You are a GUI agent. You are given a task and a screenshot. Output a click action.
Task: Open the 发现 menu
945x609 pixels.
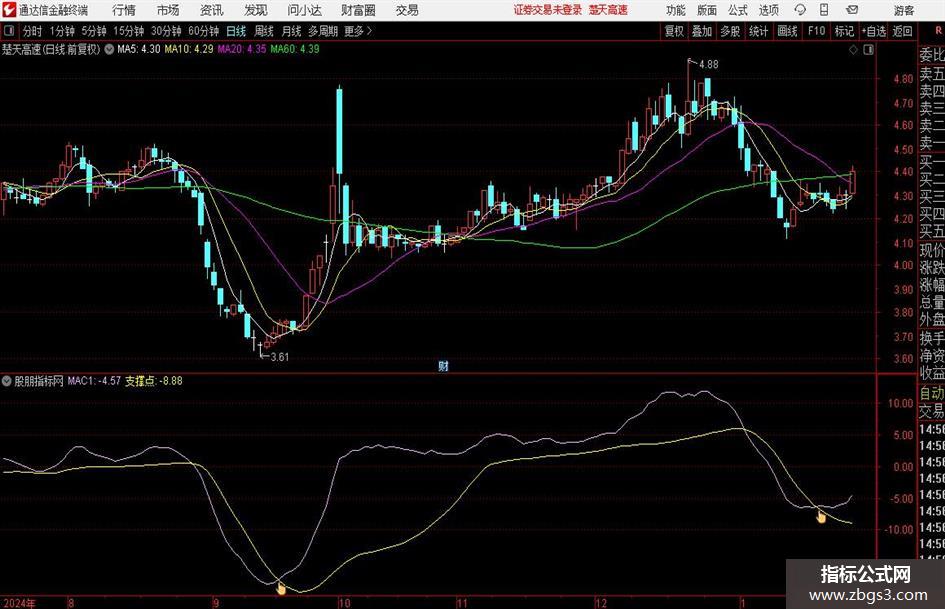(256, 10)
